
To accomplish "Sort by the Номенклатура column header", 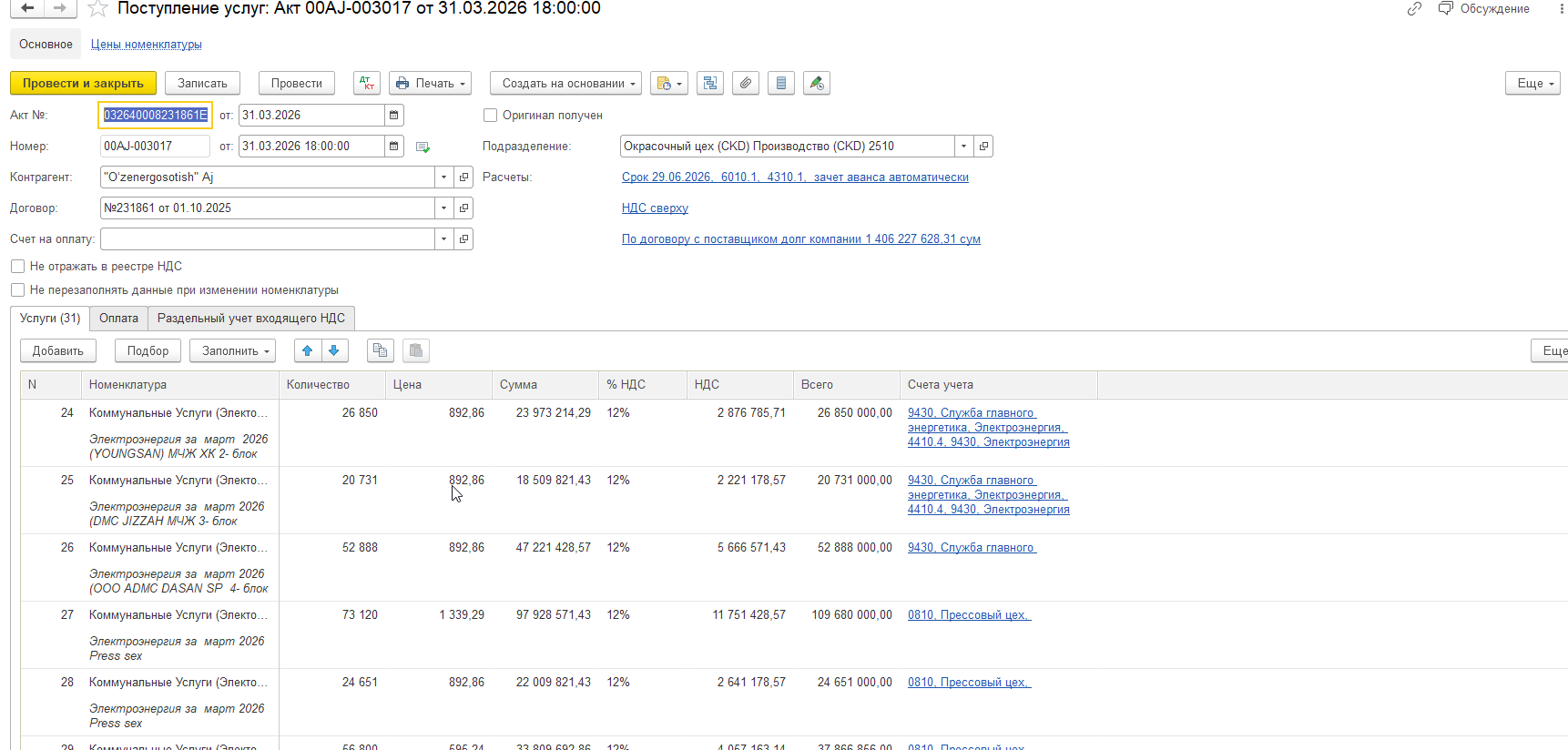I will tap(180, 385).
